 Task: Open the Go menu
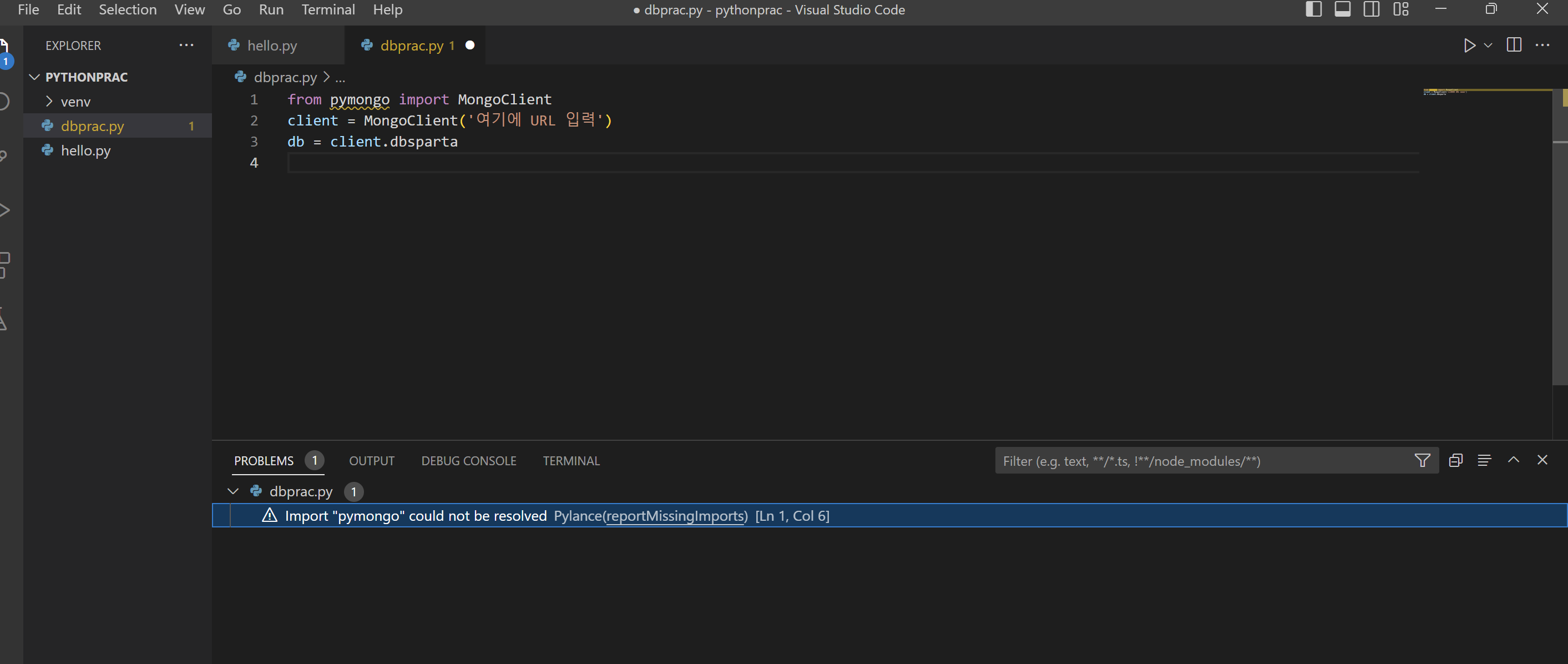[232, 10]
